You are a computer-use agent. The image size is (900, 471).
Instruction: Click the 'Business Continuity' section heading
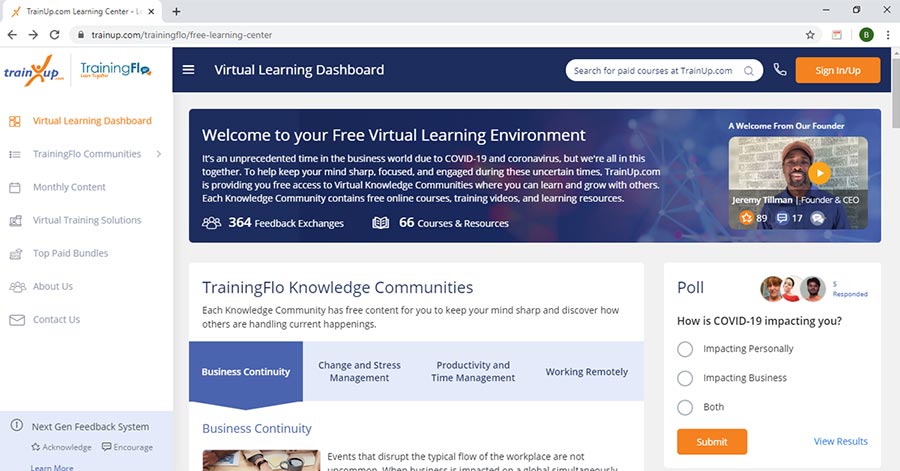pyautogui.click(x=257, y=429)
